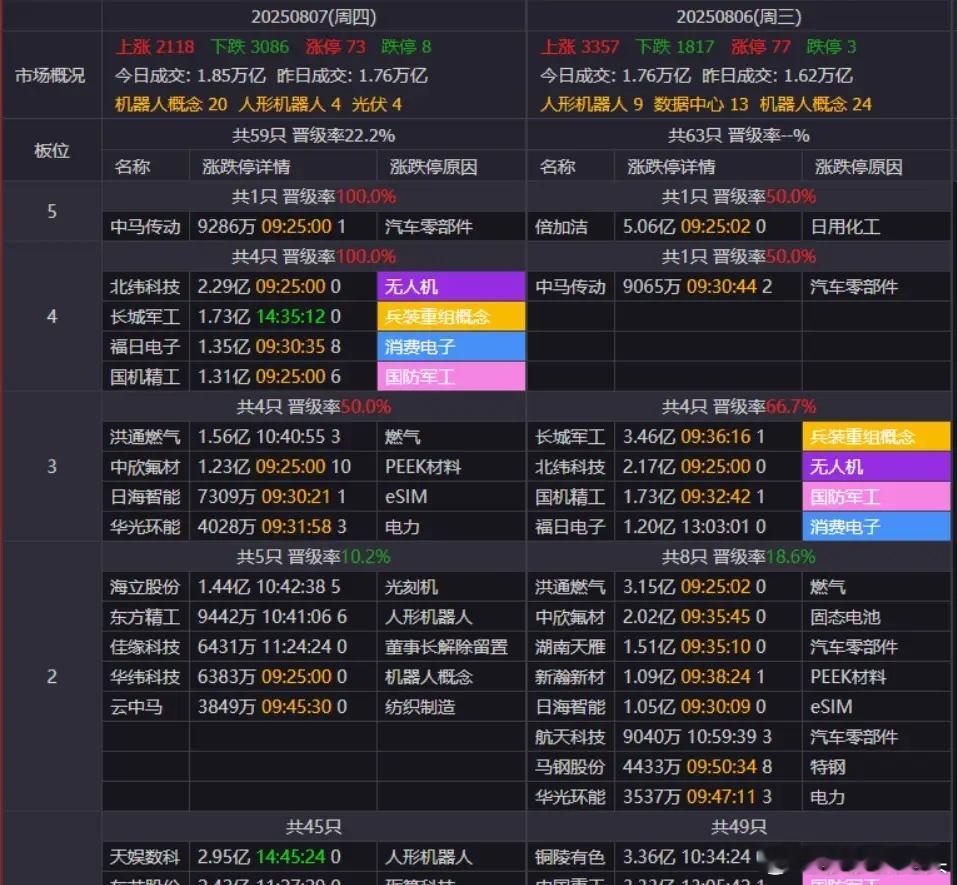This screenshot has width=957, height=885.
Task: Click the 涨停 77 figure
Action: pos(760,47)
